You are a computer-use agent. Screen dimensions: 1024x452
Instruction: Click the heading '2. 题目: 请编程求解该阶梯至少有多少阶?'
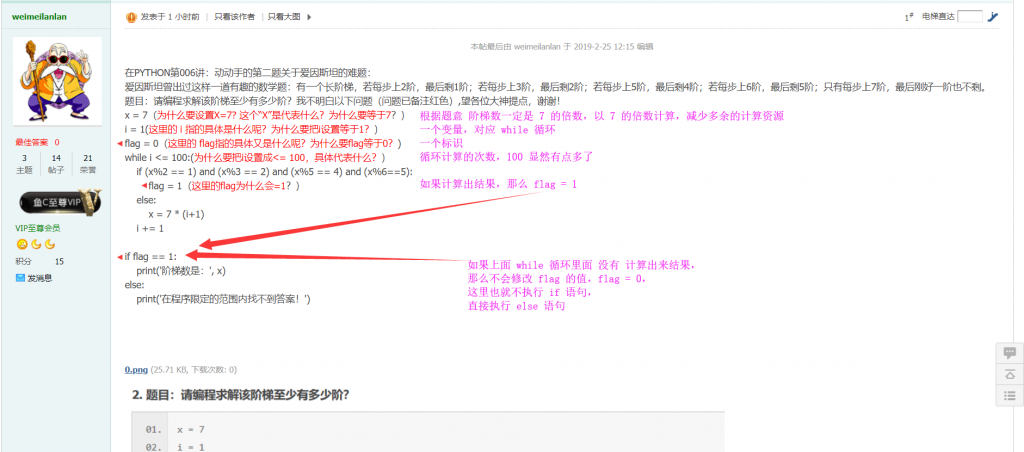pyautogui.click(x=240, y=395)
